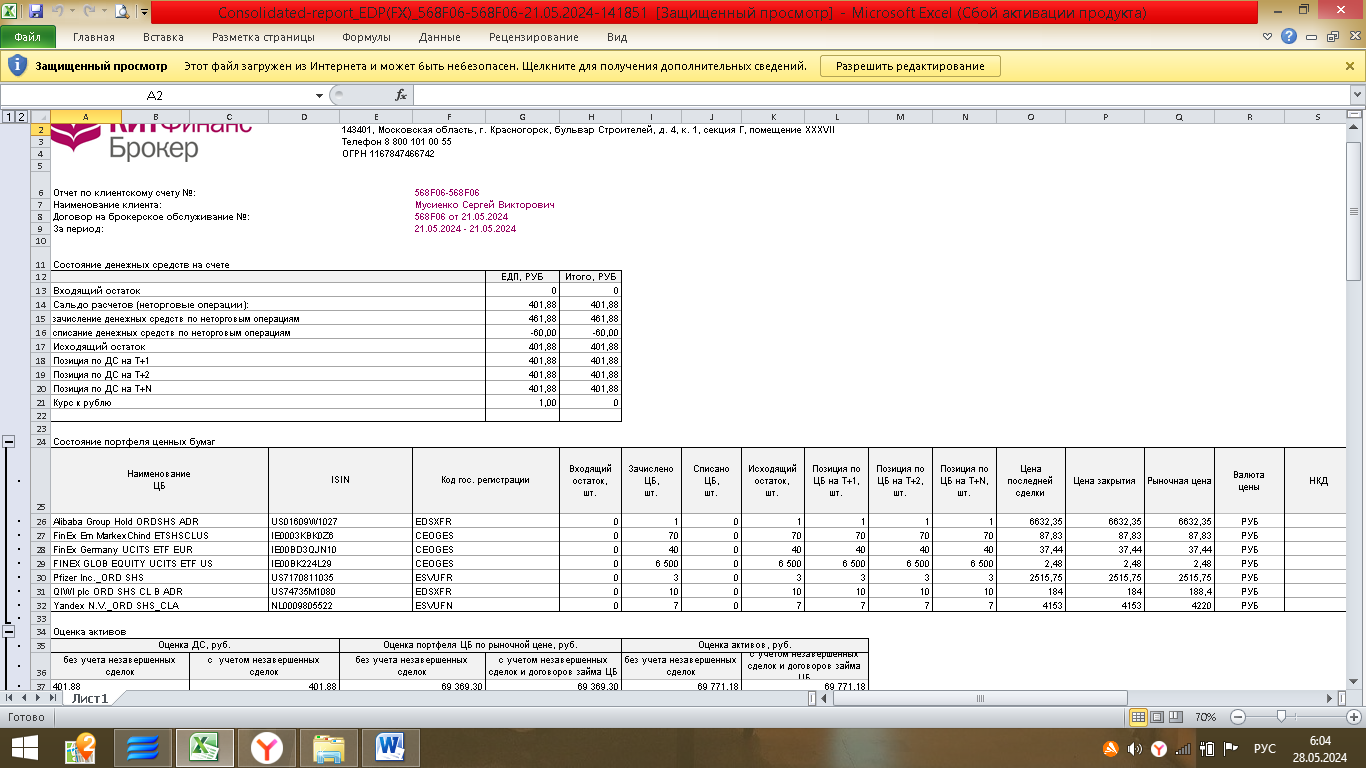The image size is (1366, 768).
Task: Expand the formula bar
Action: pos(1356,95)
